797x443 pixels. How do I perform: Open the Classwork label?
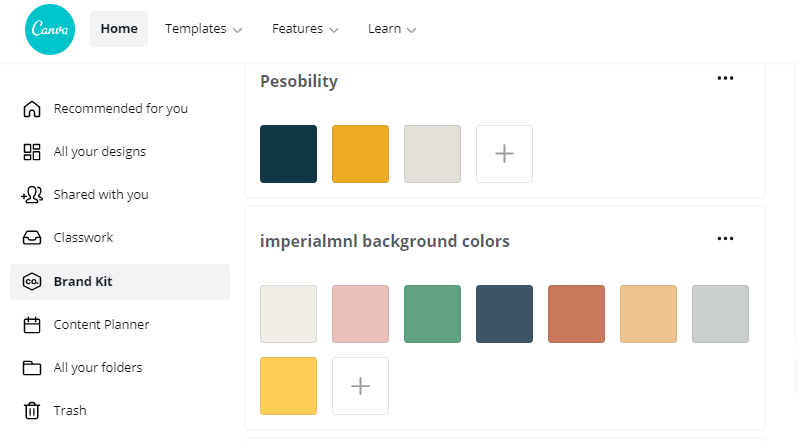[x=83, y=238]
